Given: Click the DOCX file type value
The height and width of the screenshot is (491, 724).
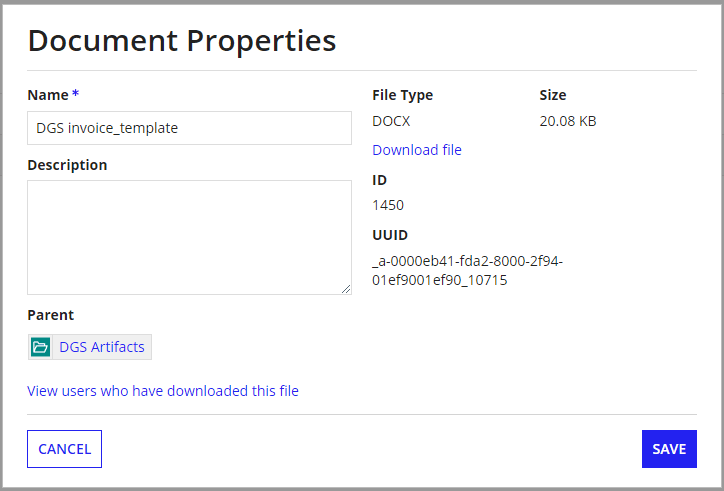Looking at the screenshot, I should click(x=391, y=121).
